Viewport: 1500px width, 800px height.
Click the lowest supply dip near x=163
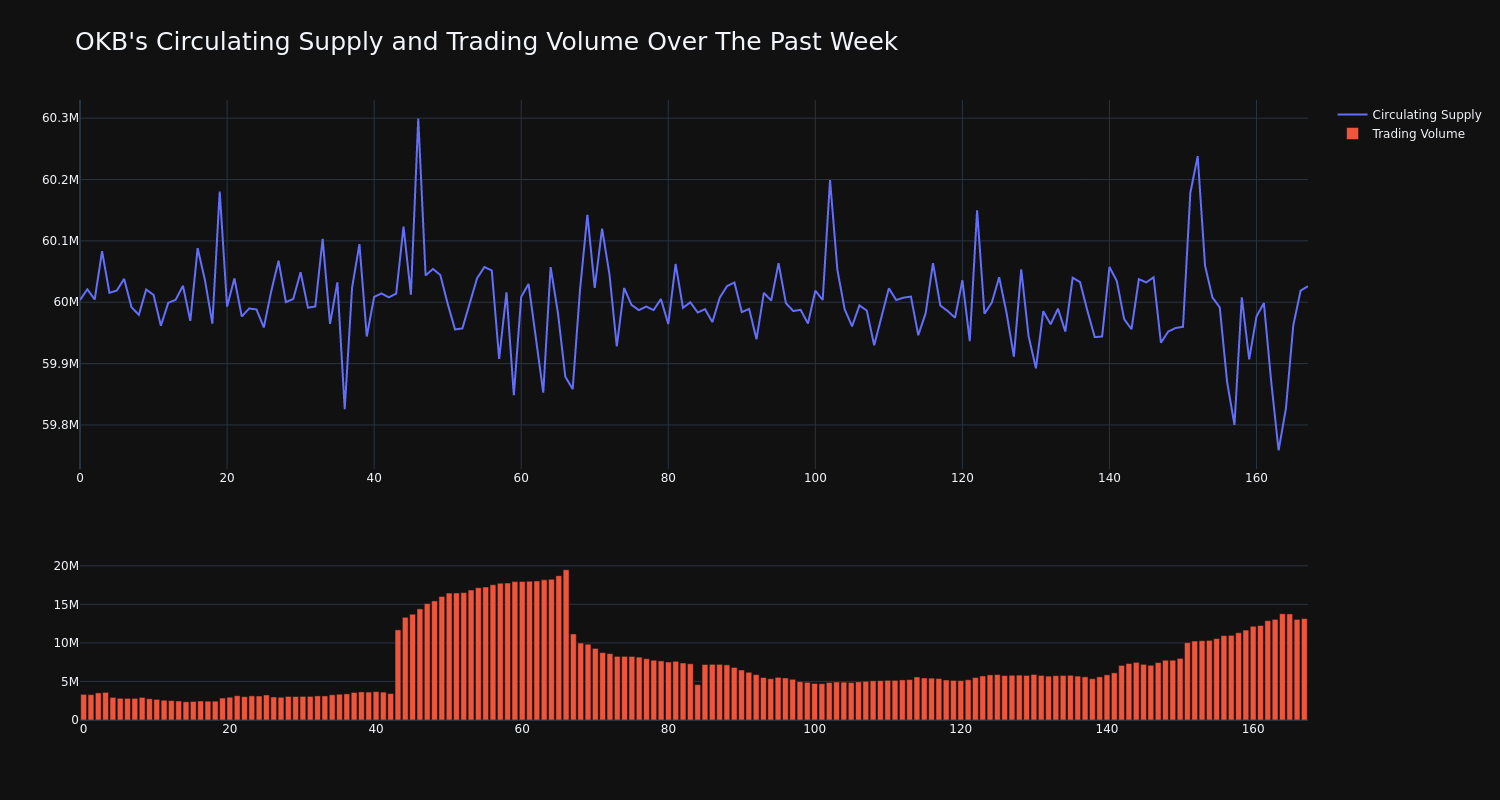click(1278, 449)
